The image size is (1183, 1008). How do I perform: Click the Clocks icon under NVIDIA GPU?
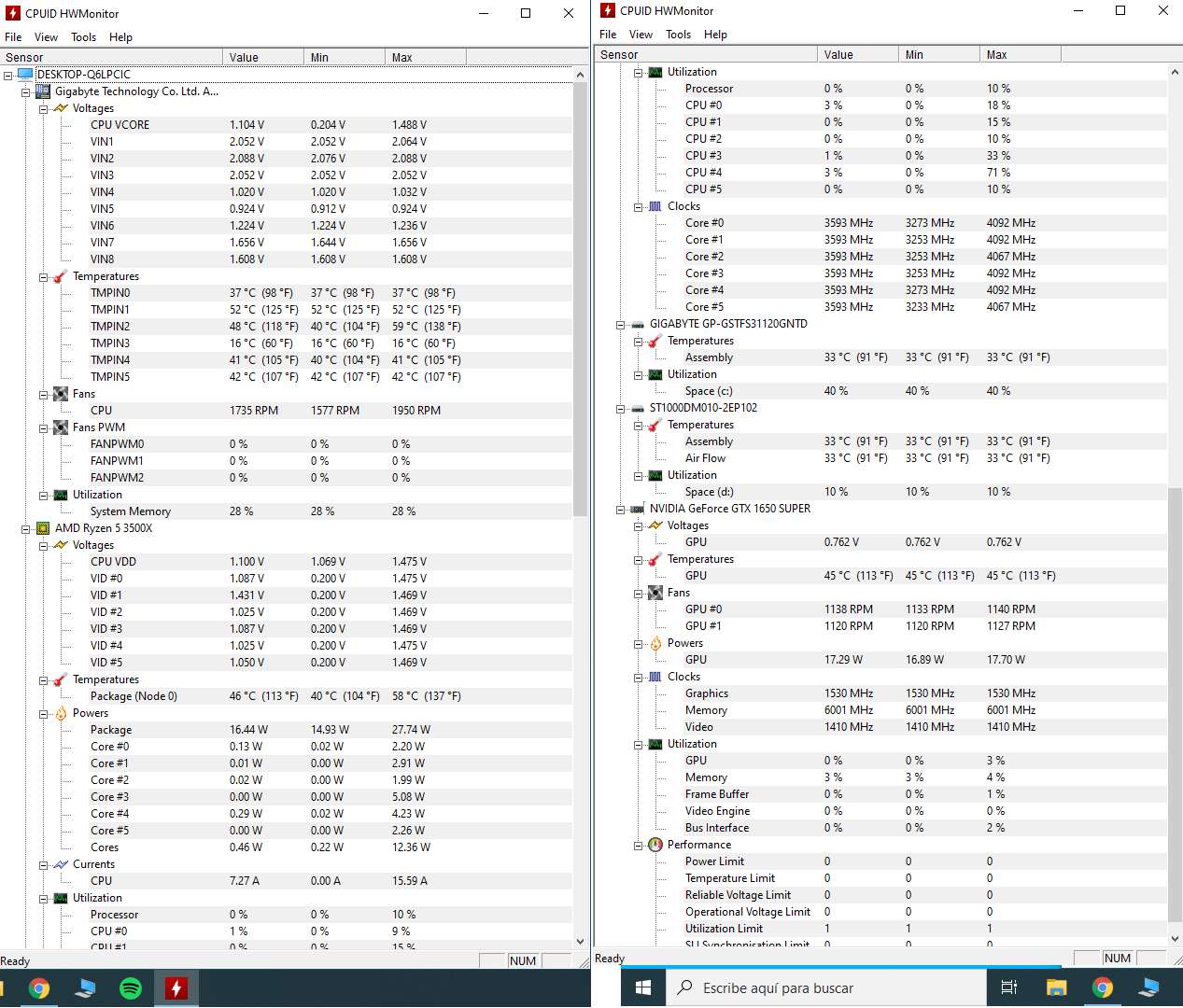[655, 677]
